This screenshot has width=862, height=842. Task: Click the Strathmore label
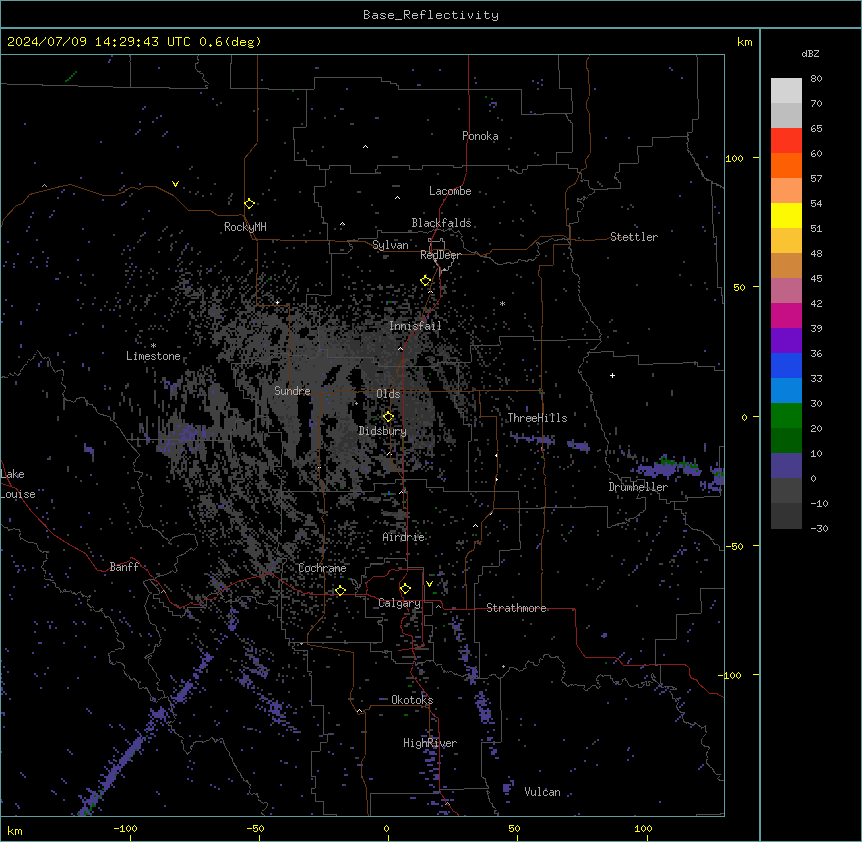[x=516, y=608]
